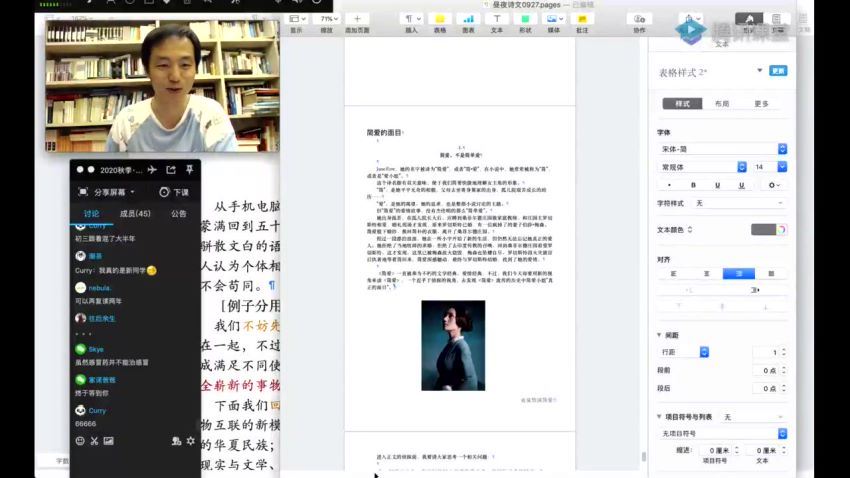Image resolution: width=850 pixels, height=478 pixels.
Task: Select center text alignment
Action: (706, 274)
